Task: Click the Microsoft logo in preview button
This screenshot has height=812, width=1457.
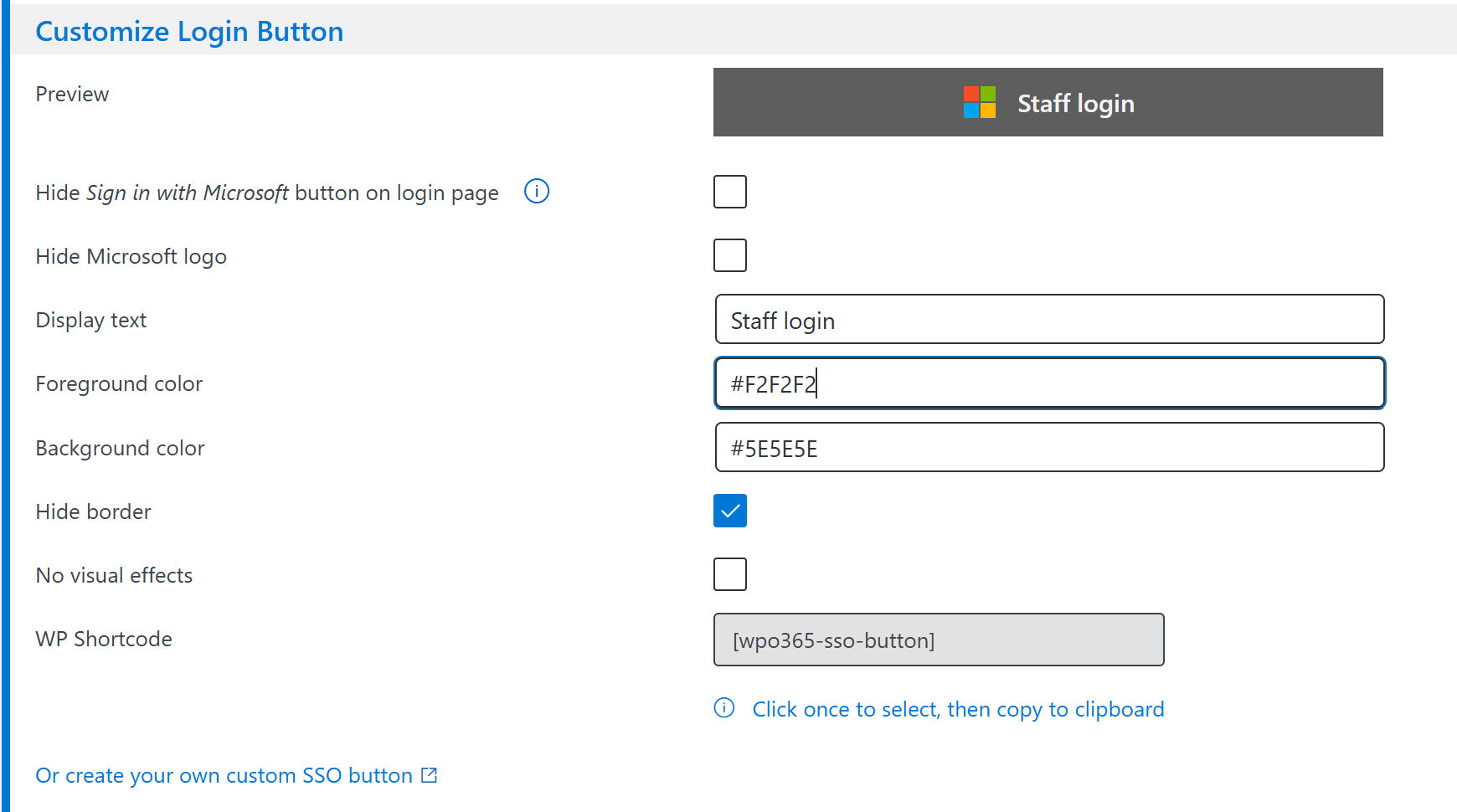Action: tap(980, 102)
